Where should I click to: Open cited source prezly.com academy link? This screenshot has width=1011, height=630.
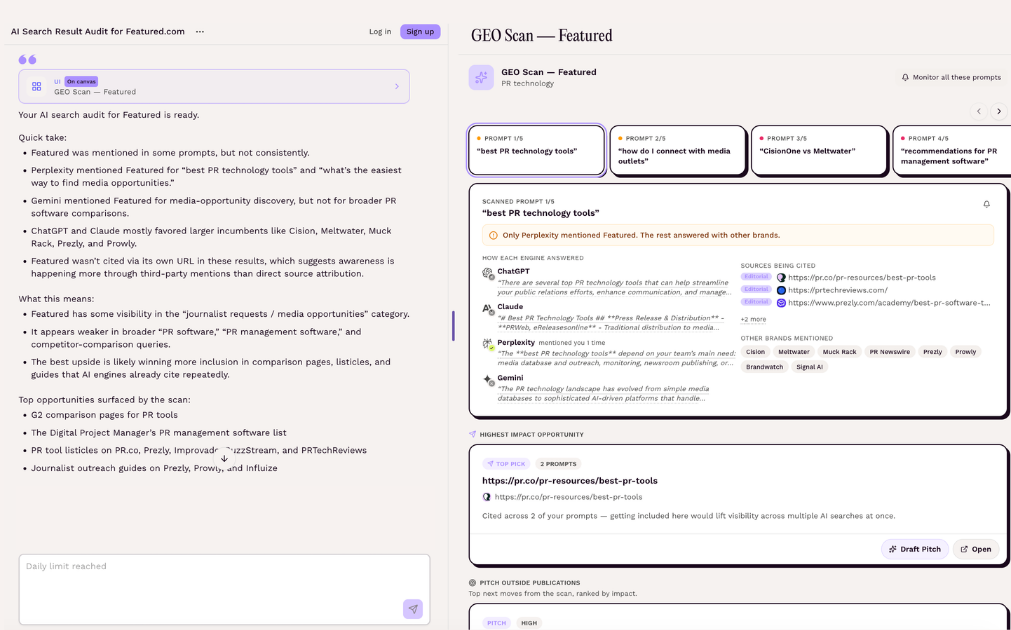tap(889, 302)
